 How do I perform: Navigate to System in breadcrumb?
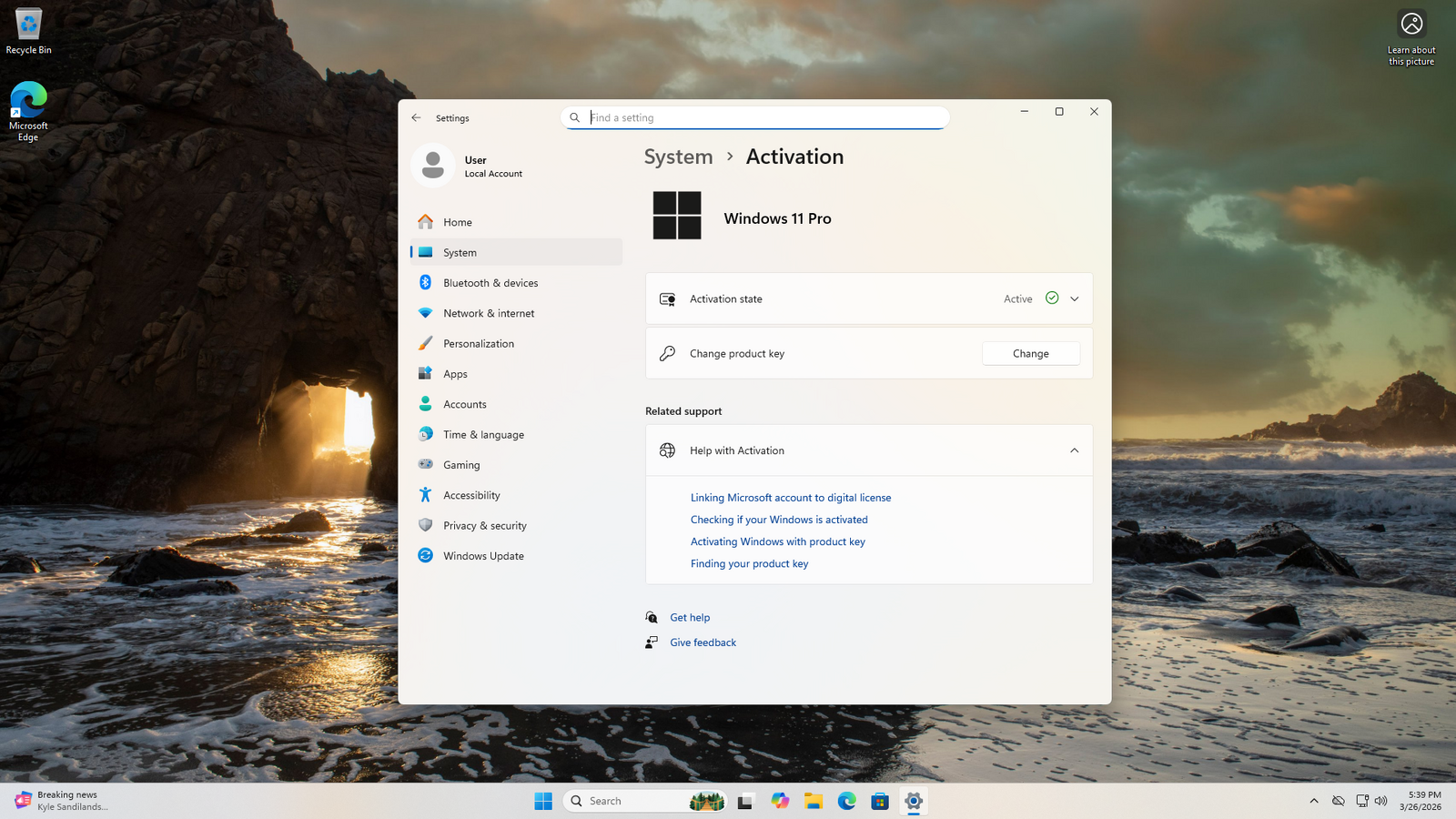pyautogui.click(x=678, y=157)
